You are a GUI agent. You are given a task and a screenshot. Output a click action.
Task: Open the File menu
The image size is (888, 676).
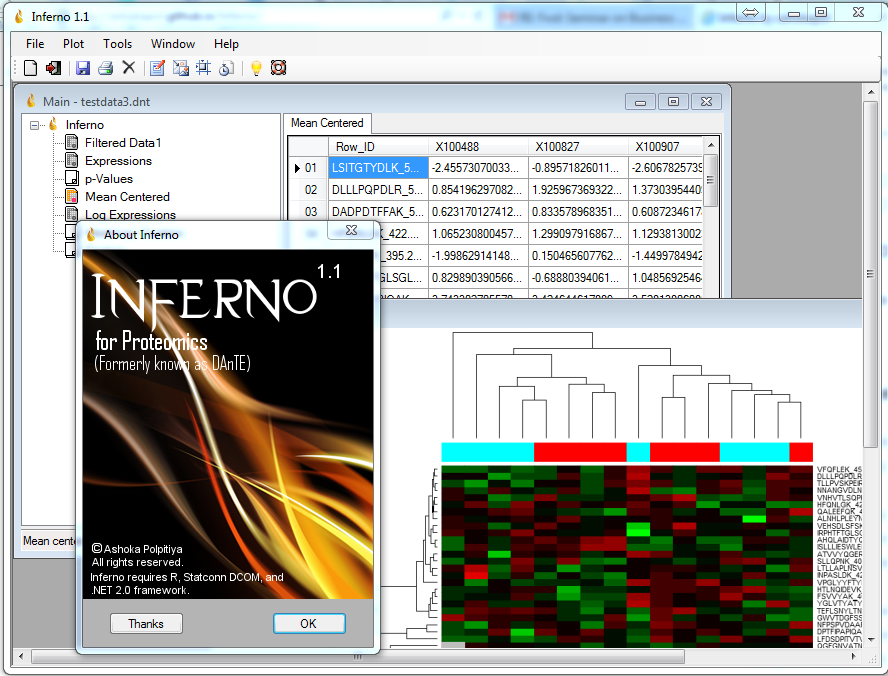[x=35, y=44]
